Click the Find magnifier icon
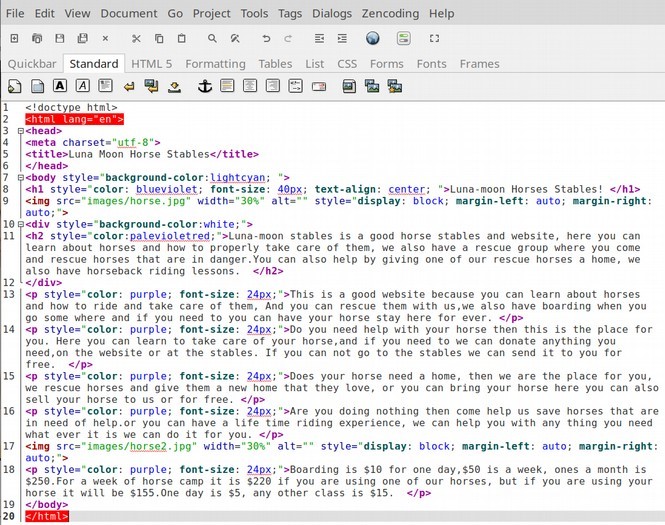This screenshot has height=525, width=665. pos(212,39)
